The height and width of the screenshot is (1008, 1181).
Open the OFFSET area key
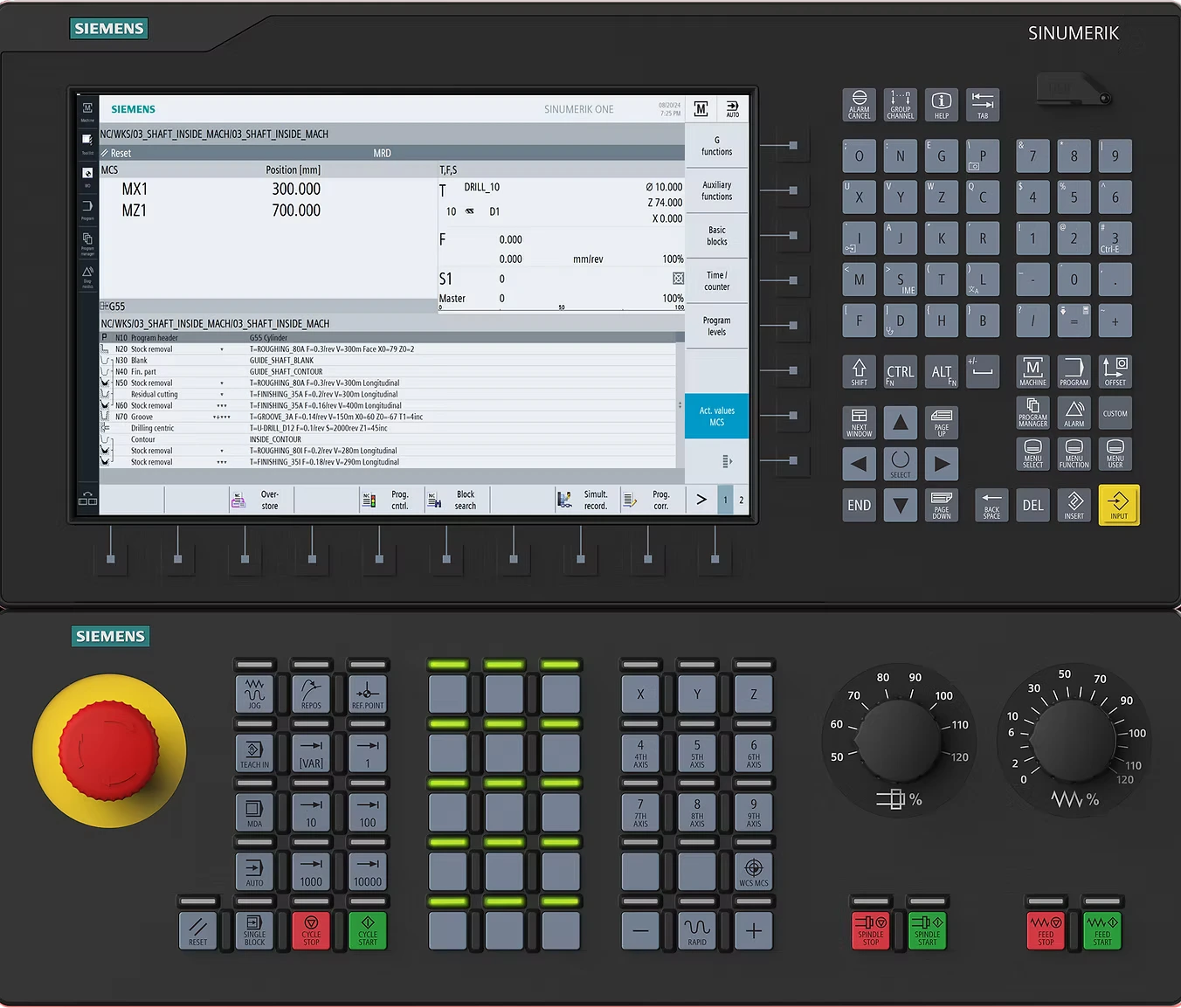[x=1115, y=371]
